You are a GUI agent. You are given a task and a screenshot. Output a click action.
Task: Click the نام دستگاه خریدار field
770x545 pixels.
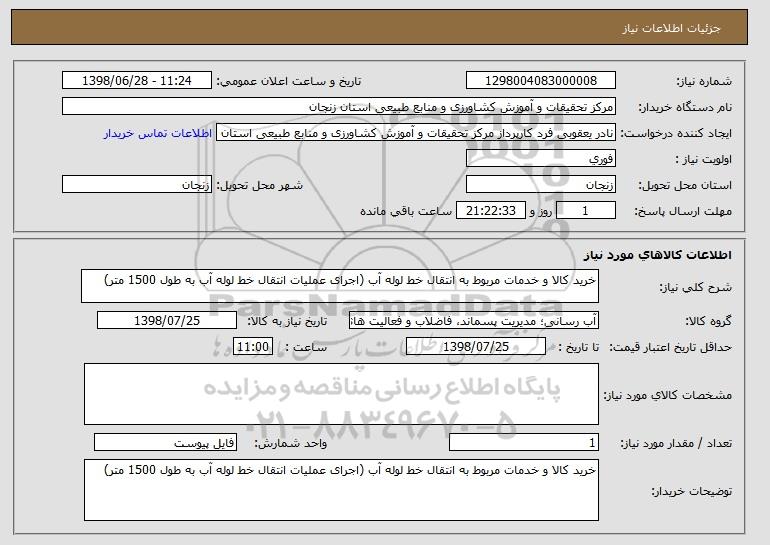(x=339, y=107)
